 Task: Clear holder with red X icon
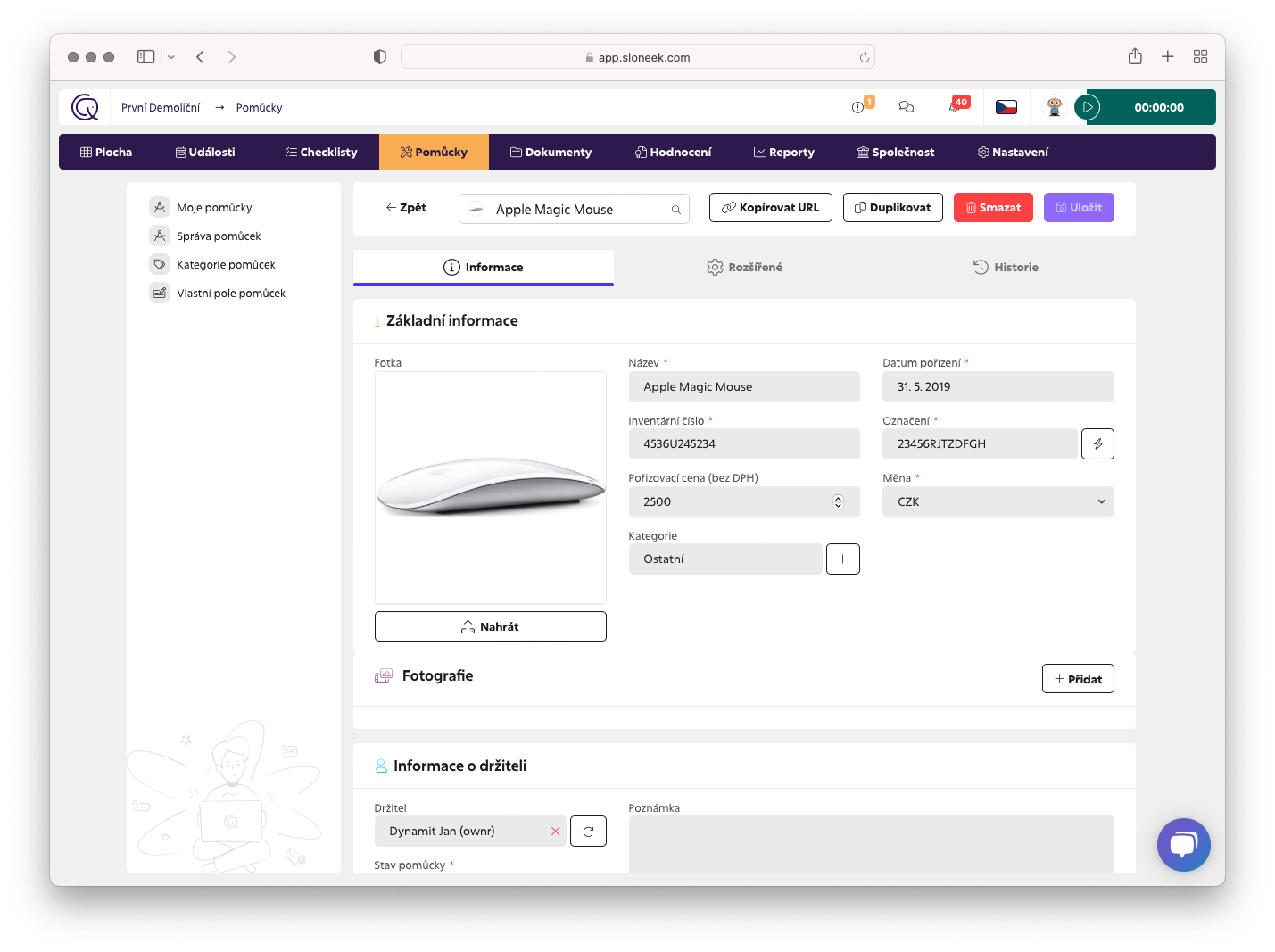click(x=556, y=831)
